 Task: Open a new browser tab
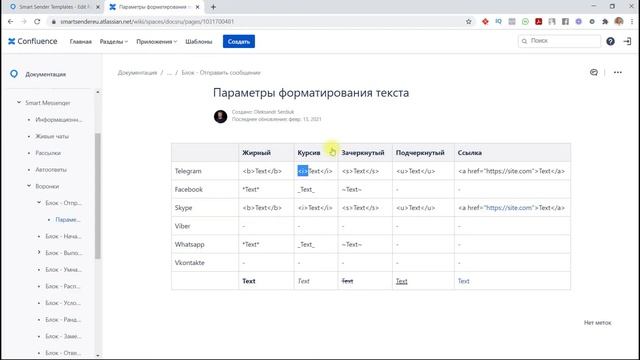point(213,7)
